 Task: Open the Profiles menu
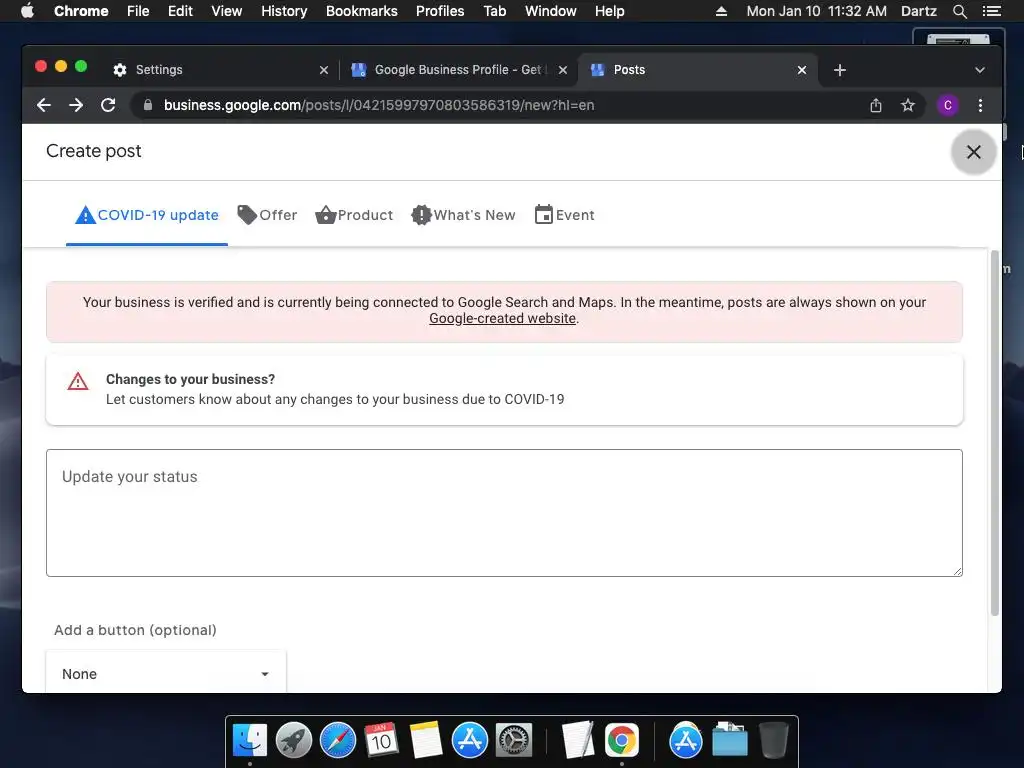click(x=440, y=11)
